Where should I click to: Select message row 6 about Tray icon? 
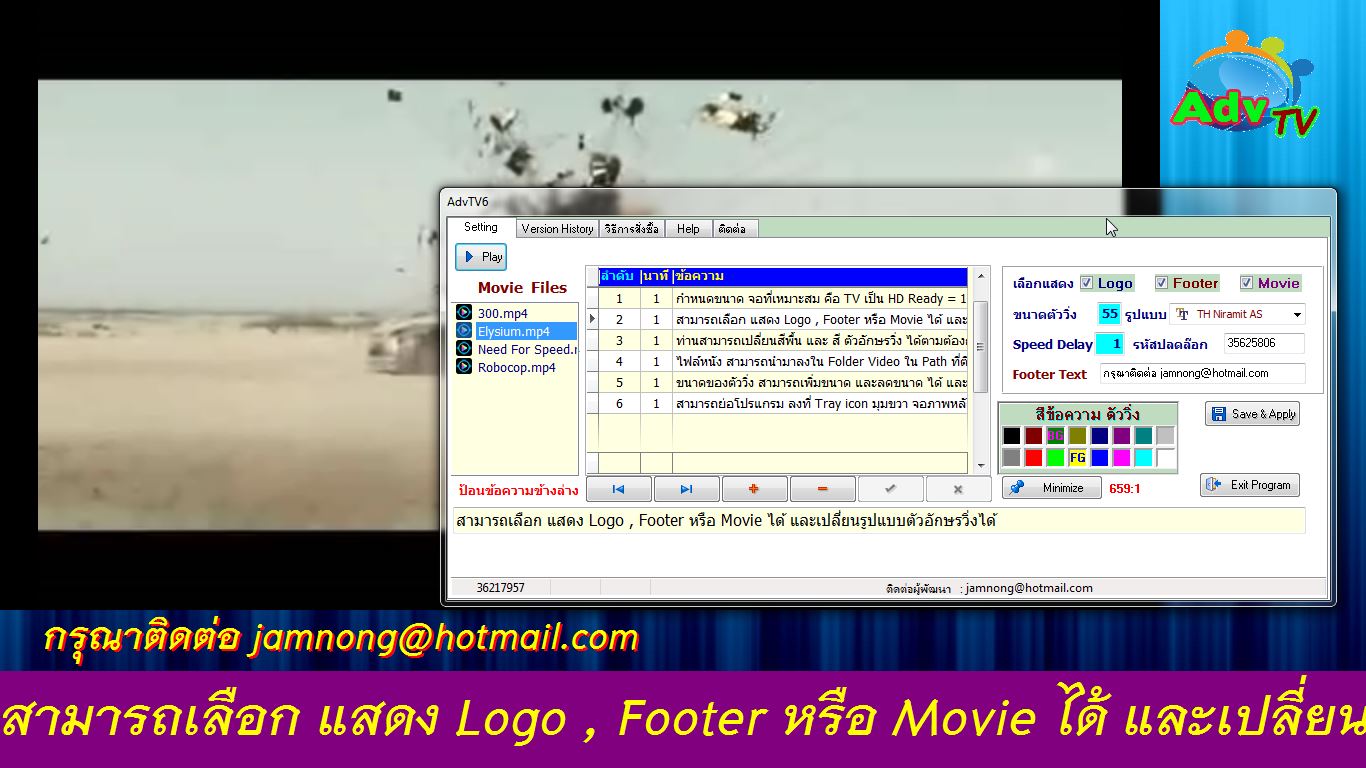coord(783,403)
